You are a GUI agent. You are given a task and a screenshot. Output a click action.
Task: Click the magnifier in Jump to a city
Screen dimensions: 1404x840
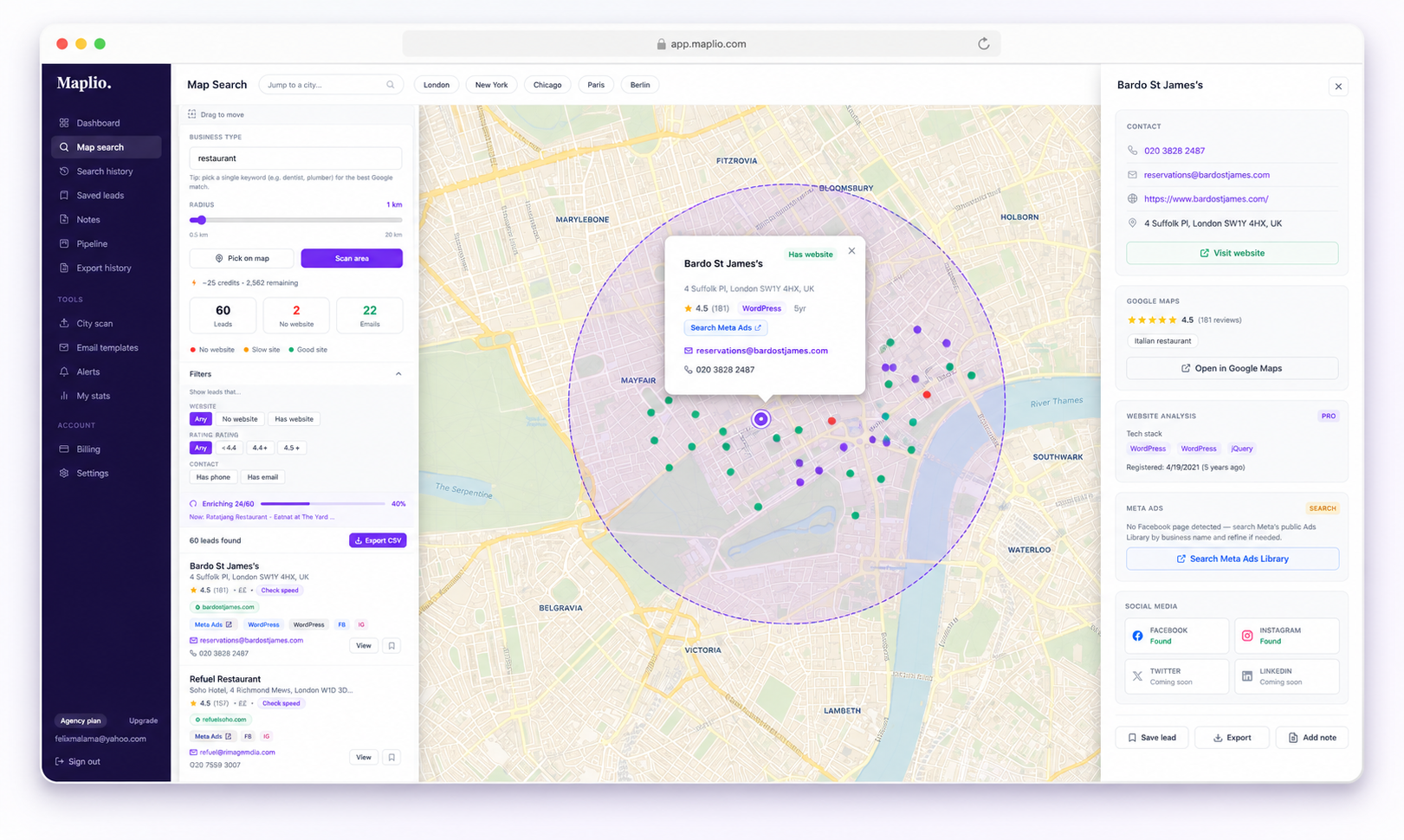click(391, 85)
